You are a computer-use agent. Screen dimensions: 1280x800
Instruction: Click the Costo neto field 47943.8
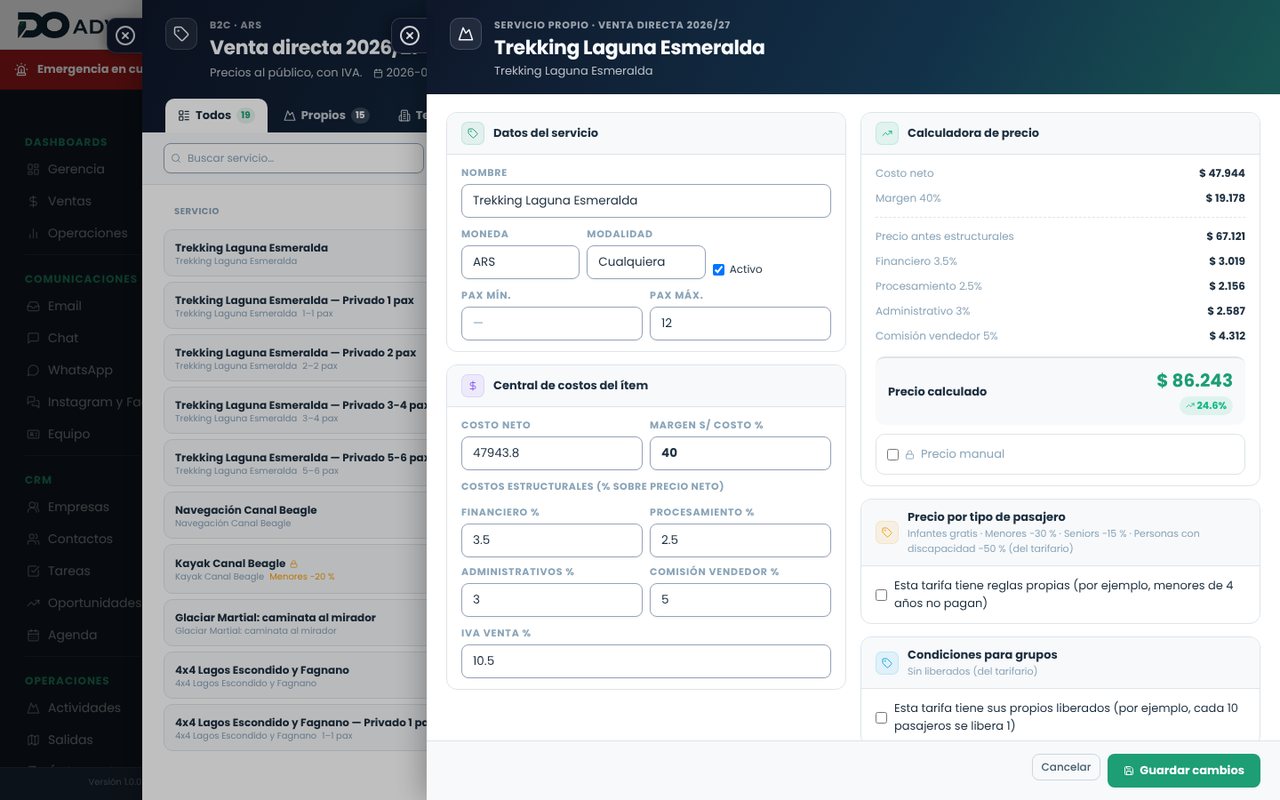click(552, 453)
